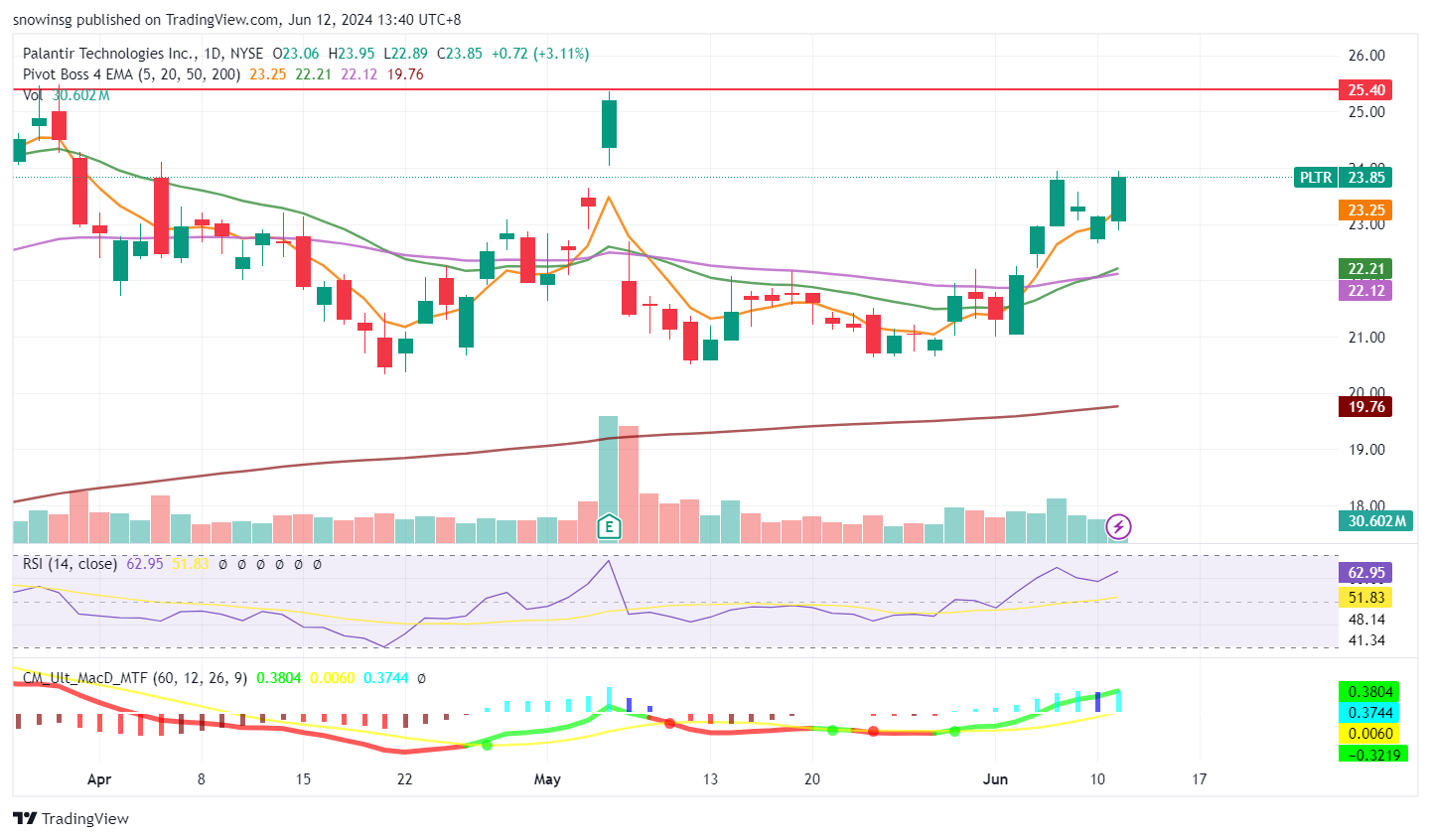This screenshot has height=840, width=1431.
Task: Click the Pivot Boss 4 EMA legend name
Action: tap(132, 74)
